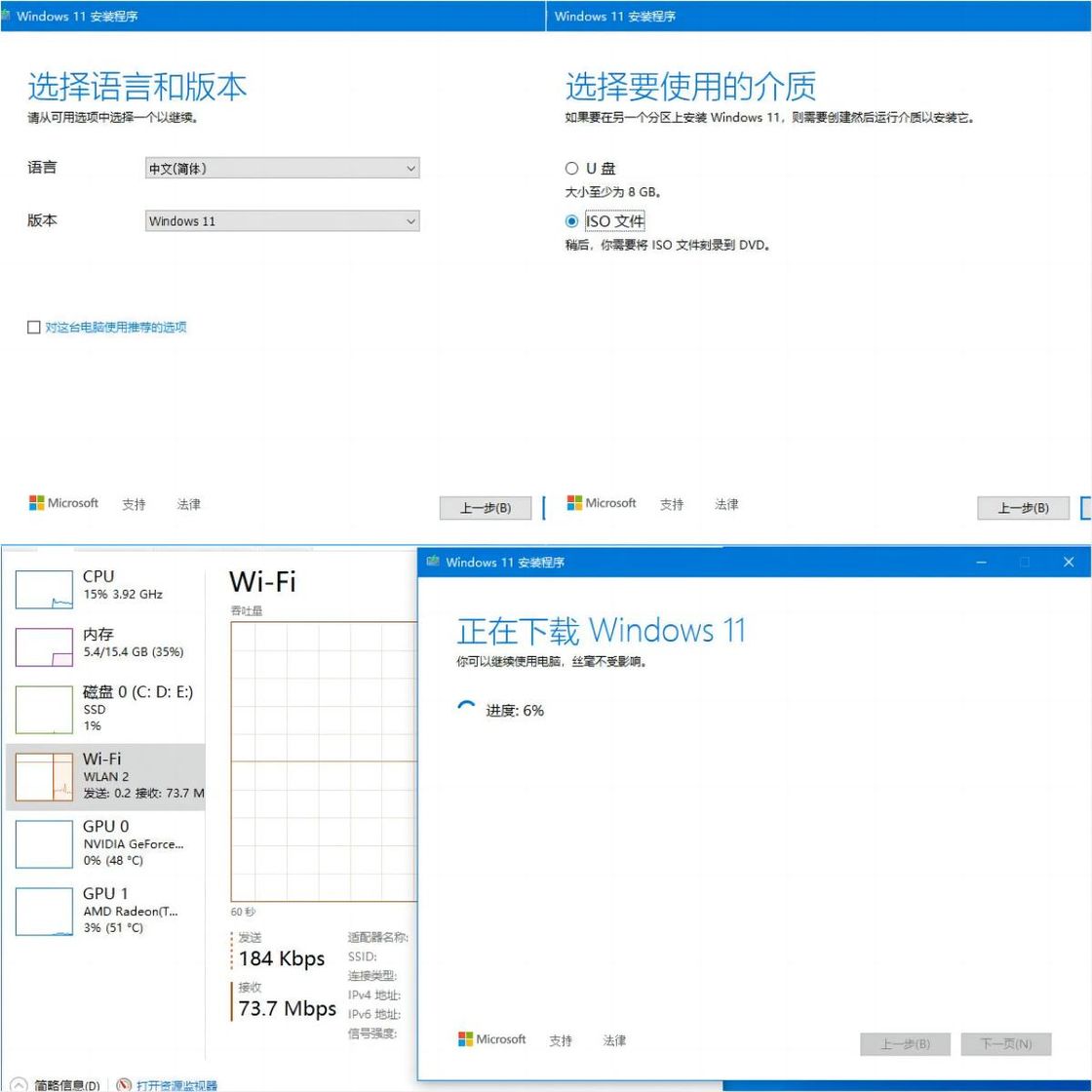Click 法律 link in the language selection window
This screenshot has height=1092, width=1092.
(189, 503)
